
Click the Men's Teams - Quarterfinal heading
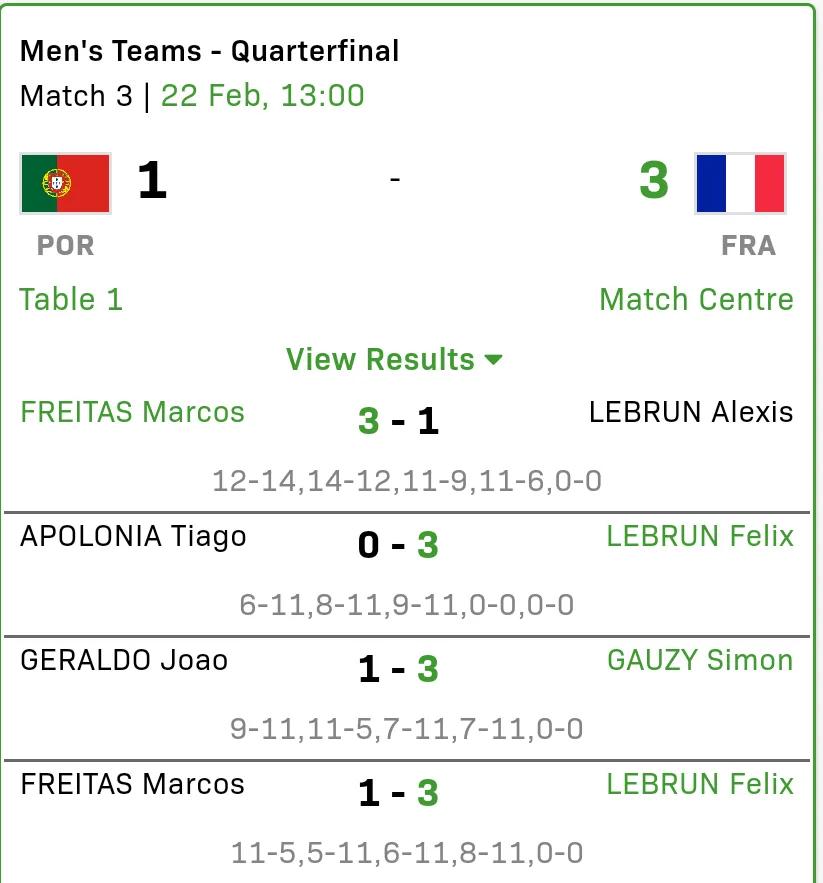210,51
